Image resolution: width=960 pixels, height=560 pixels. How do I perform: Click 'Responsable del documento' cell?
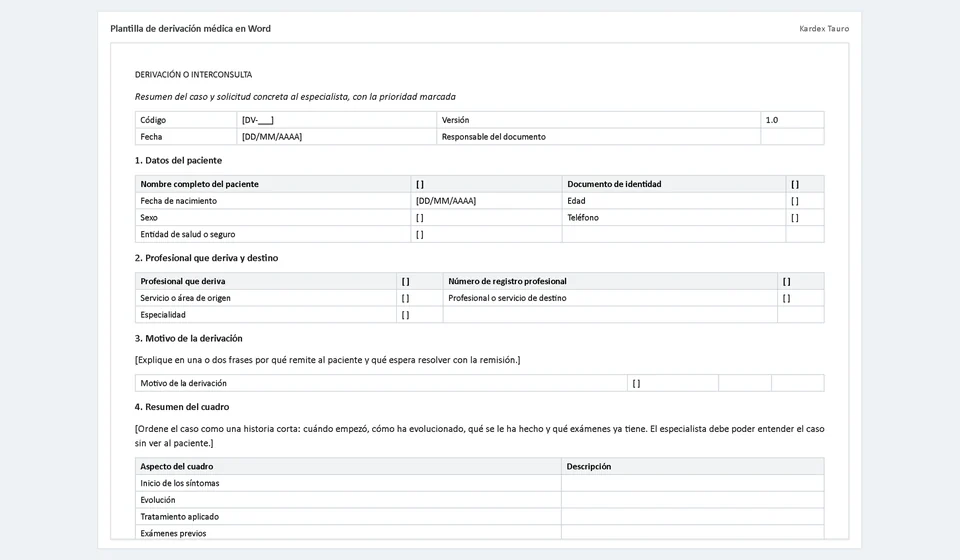coord(599,136)
